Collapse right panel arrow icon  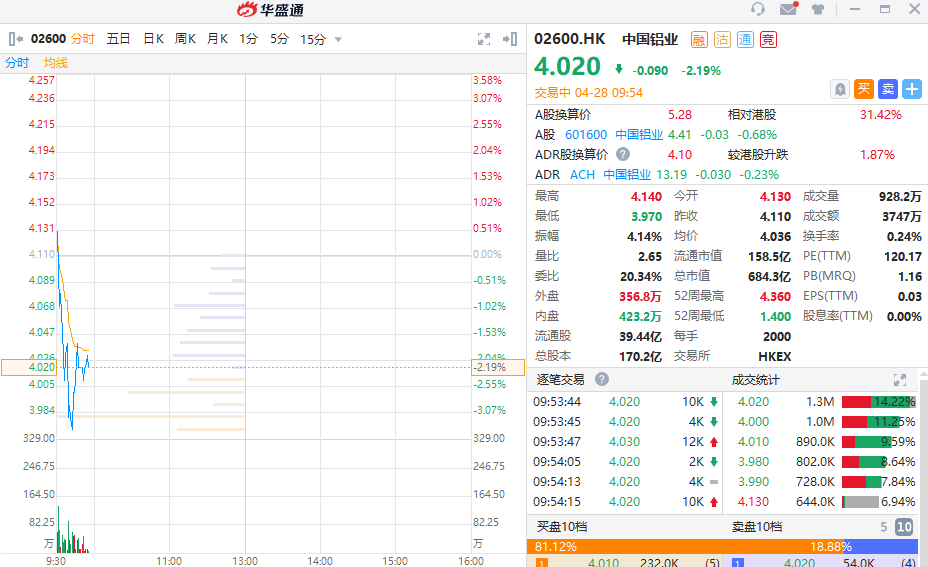pos(510,39)
